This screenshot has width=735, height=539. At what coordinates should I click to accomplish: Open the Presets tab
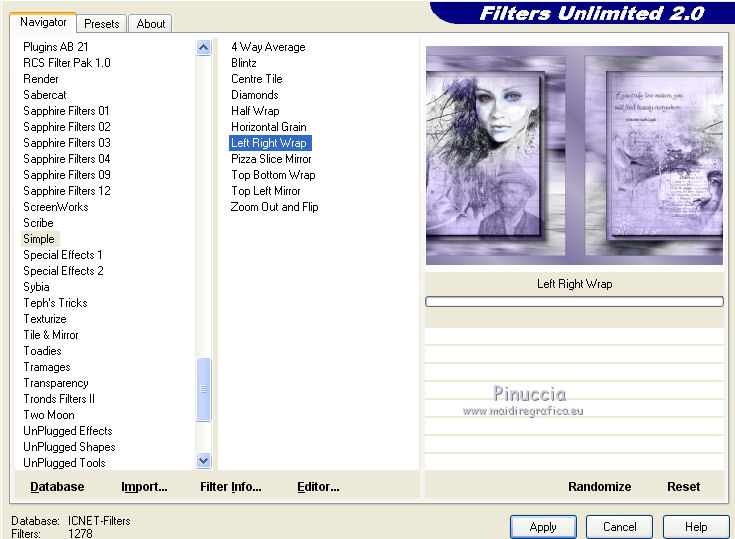click(102, 24)
